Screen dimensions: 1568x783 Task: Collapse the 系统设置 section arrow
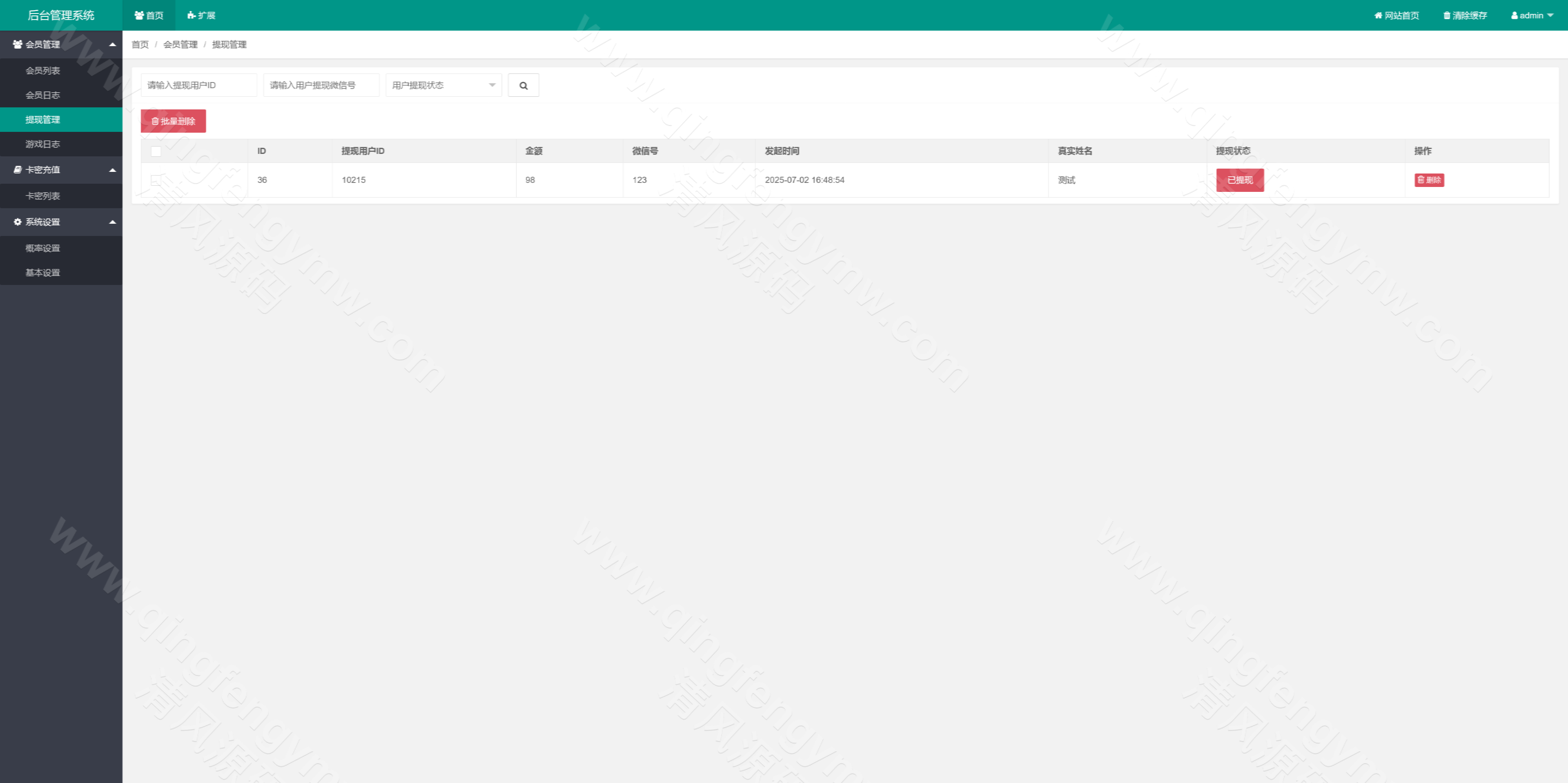click(113, 222)
